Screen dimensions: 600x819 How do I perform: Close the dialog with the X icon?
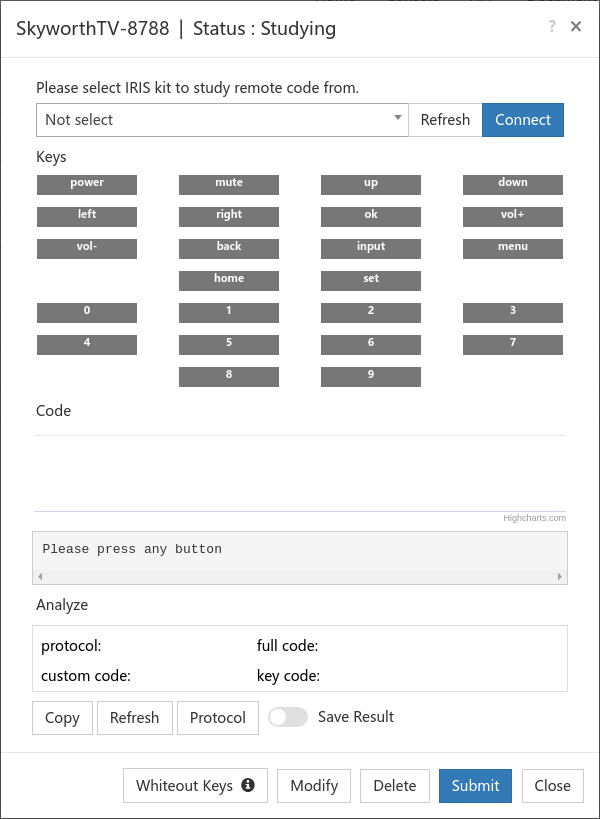(576, 27)
